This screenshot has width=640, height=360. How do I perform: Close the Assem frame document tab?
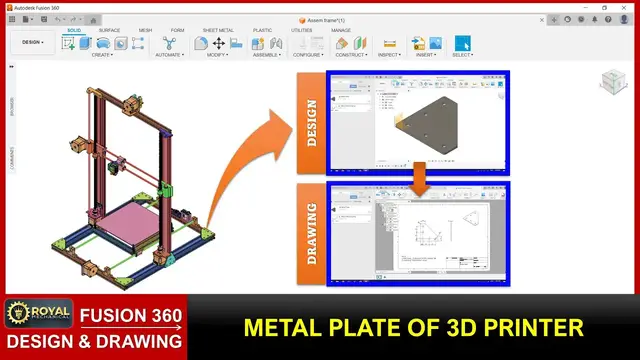pos(542,20)
